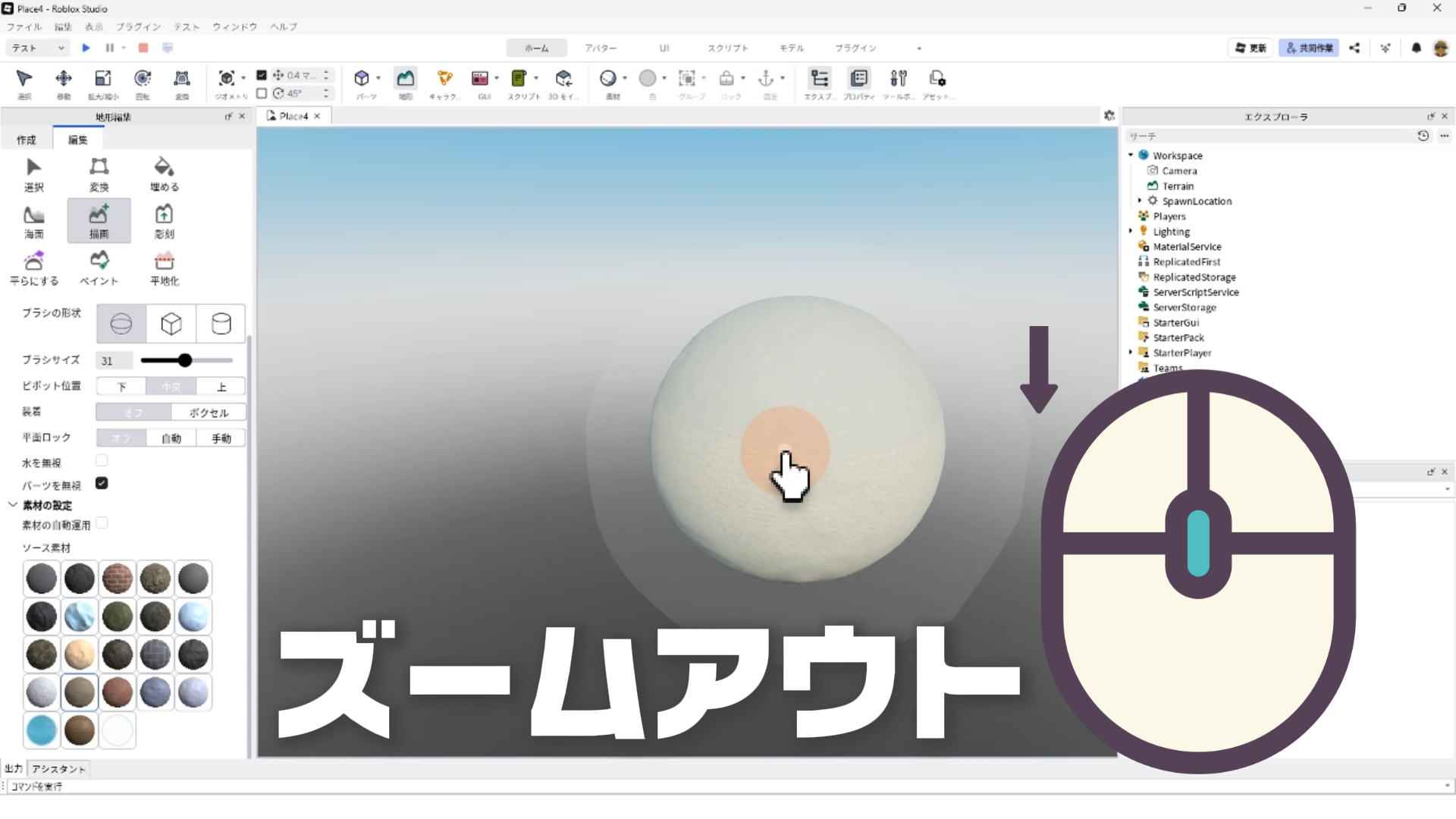Select the 彫刻 (sculpt) terrain tool
This screenshot has height=819, width=1456.
(x=164, y=221)
